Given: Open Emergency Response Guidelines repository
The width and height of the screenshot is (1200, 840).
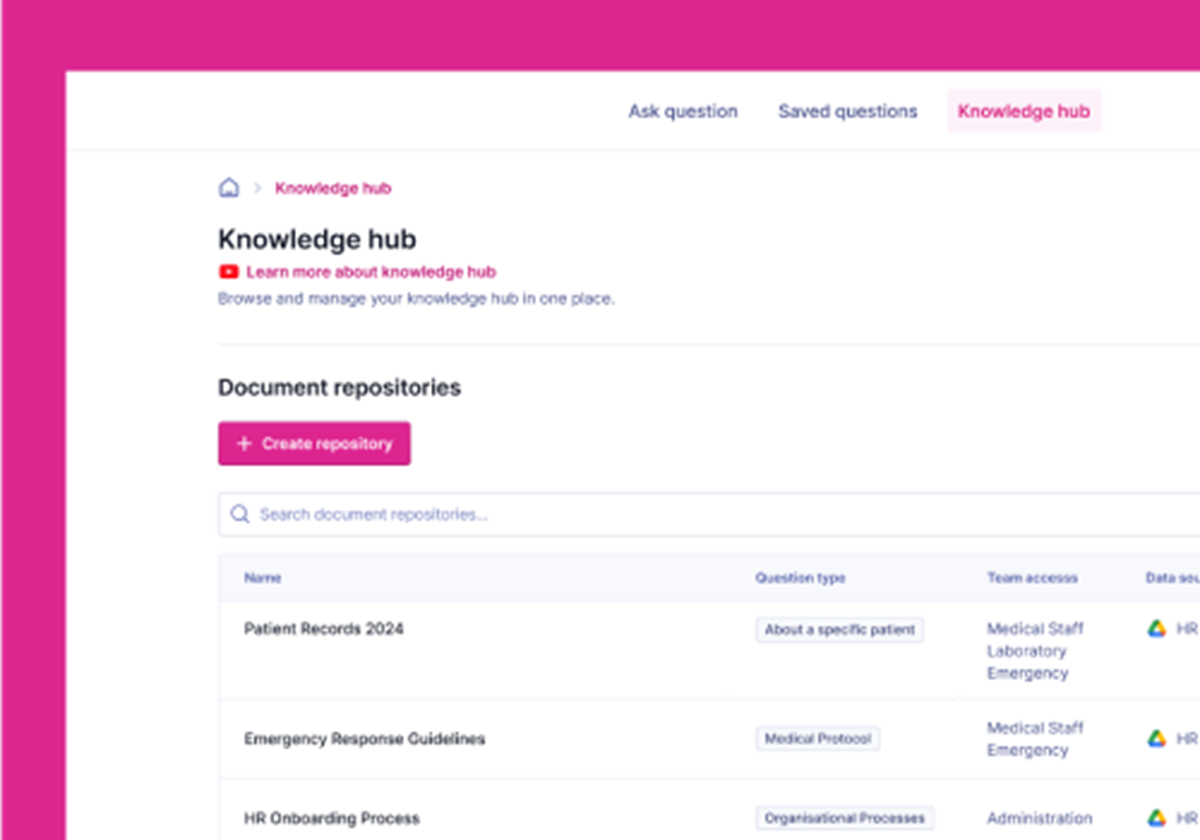Looking at the screenshot, I should click(365, 739).
